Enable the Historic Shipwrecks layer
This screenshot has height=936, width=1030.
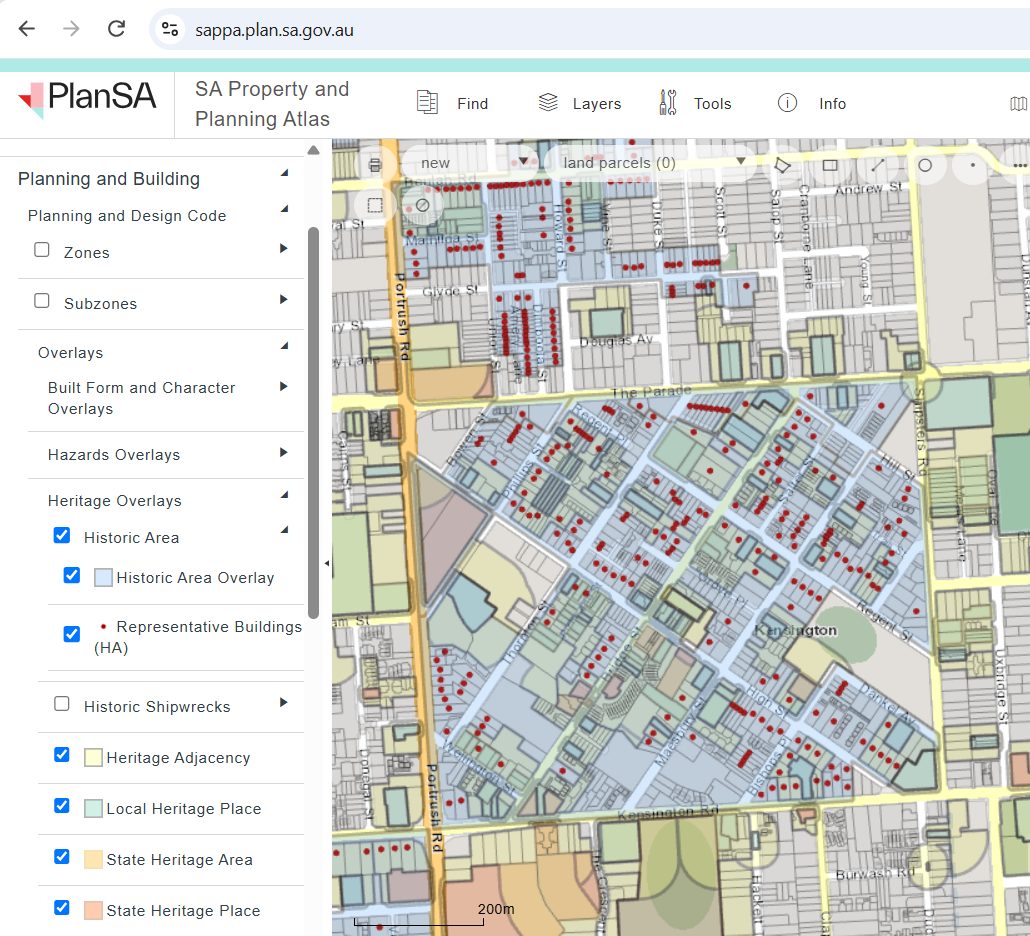pos(62,703)
